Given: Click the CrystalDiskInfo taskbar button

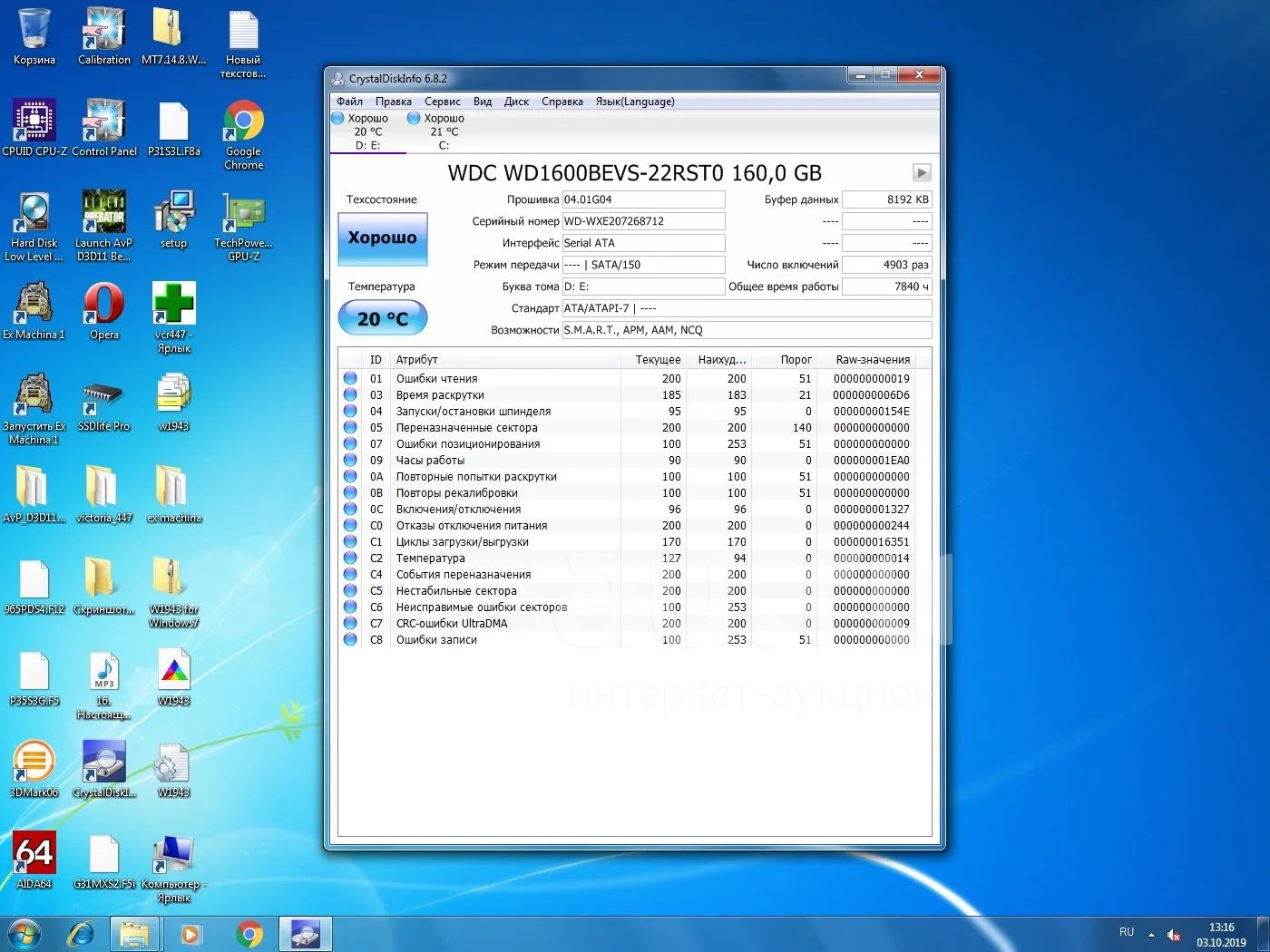Looking at the screenshot, I should (305, 934).
